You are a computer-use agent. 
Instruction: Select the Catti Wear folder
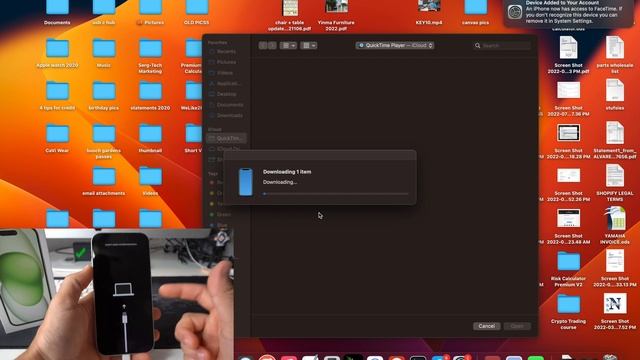pyautogui.click(x=57, y=138)
